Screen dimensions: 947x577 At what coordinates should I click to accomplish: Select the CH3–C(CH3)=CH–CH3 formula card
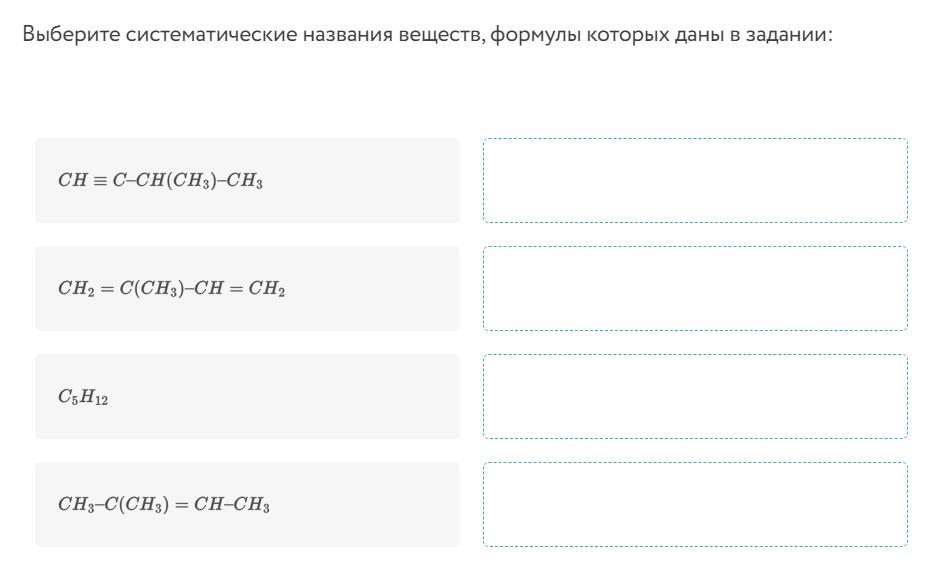tap(248, 504)
